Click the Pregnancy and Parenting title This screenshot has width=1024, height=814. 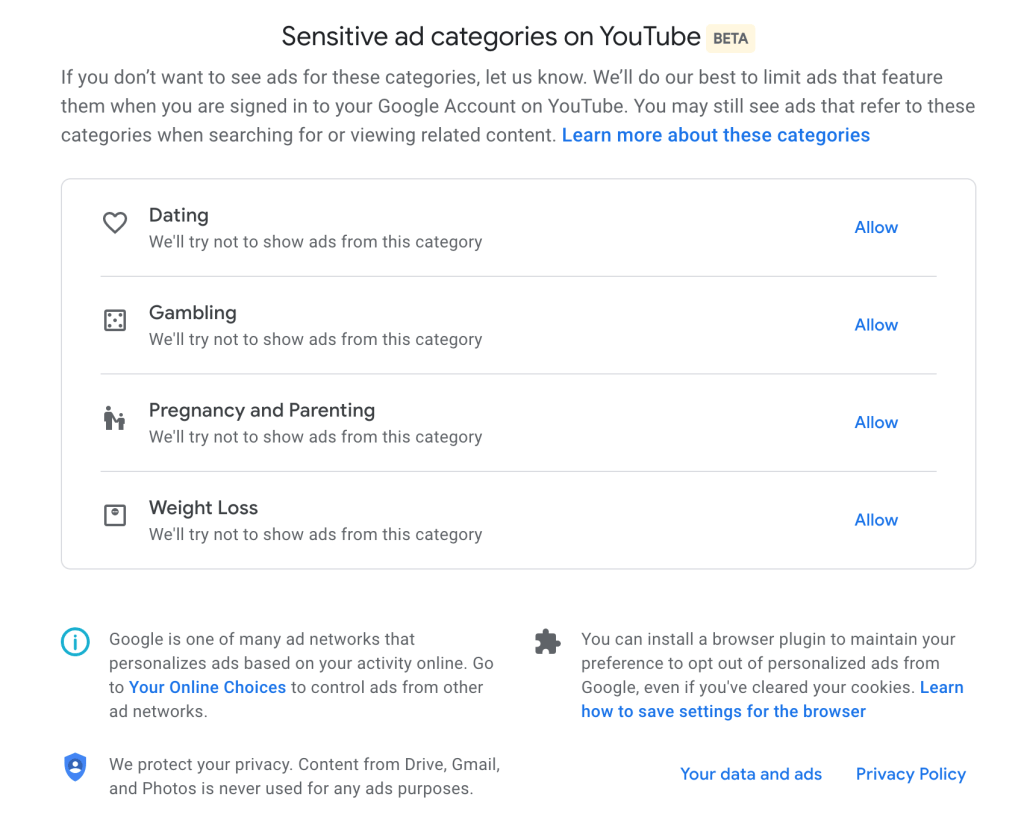point(262,410)
